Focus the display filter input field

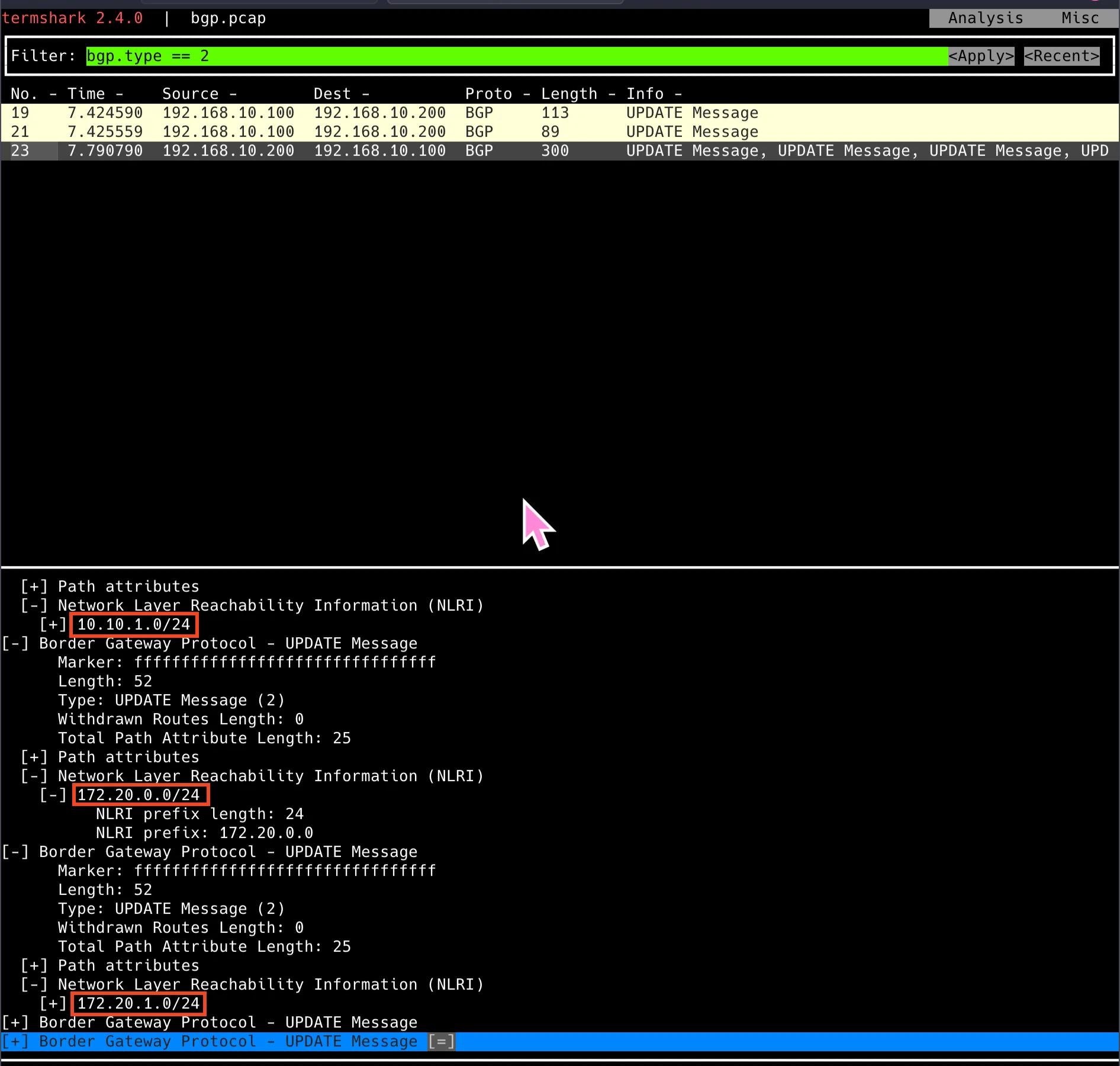pos(515,56)
